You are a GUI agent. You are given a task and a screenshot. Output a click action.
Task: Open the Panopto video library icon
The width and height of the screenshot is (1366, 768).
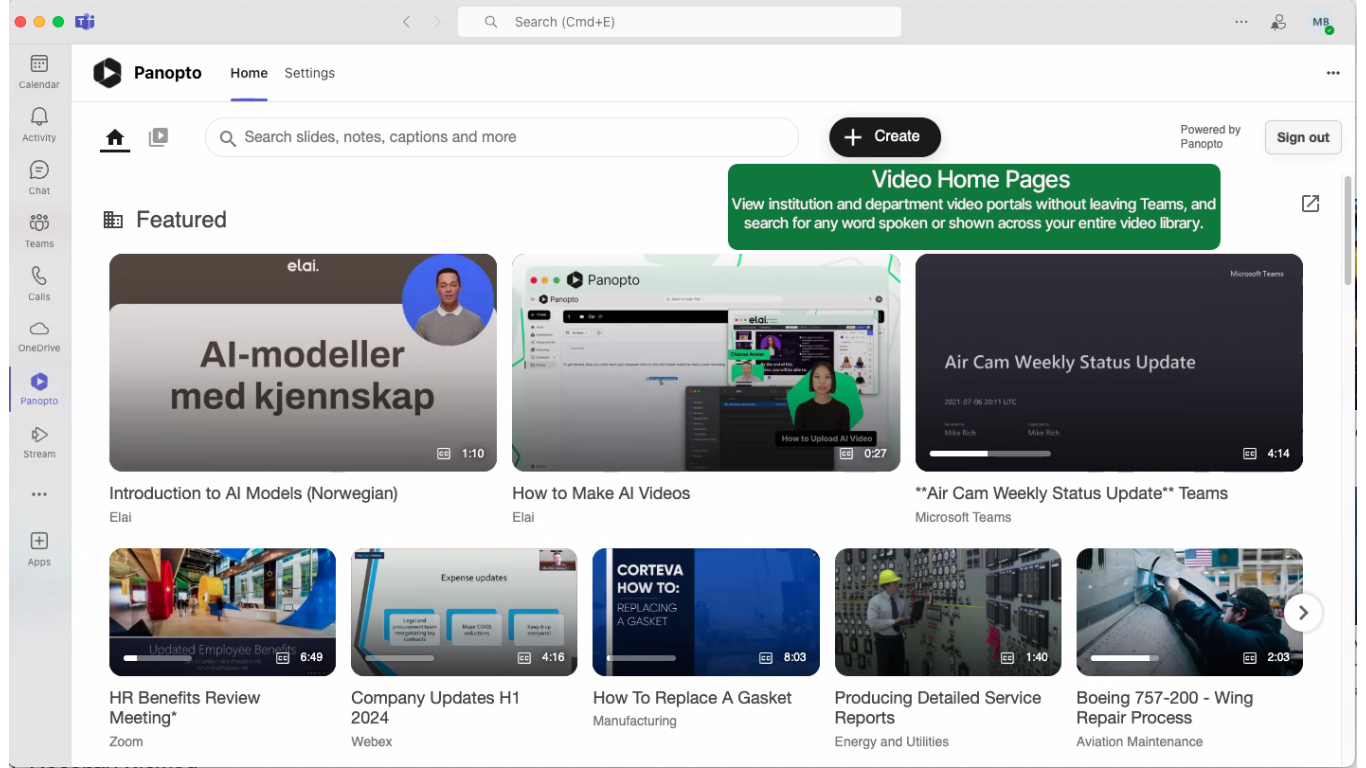point(158,138)
